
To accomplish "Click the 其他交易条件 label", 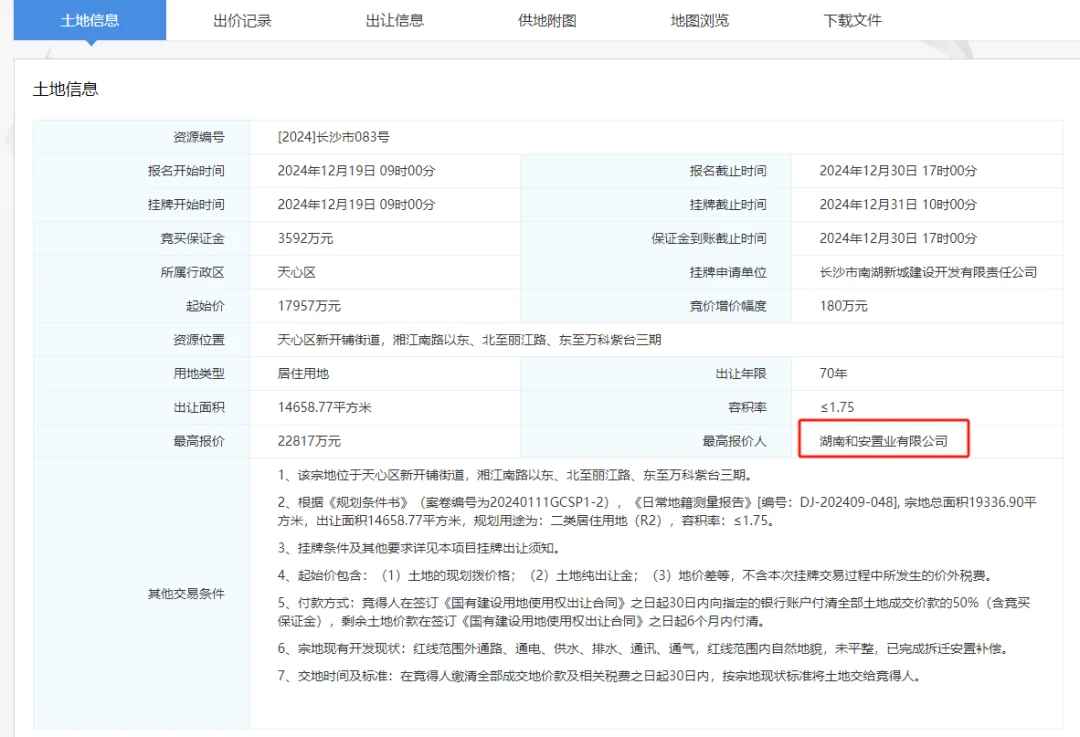I will click(x=186, y=594).
